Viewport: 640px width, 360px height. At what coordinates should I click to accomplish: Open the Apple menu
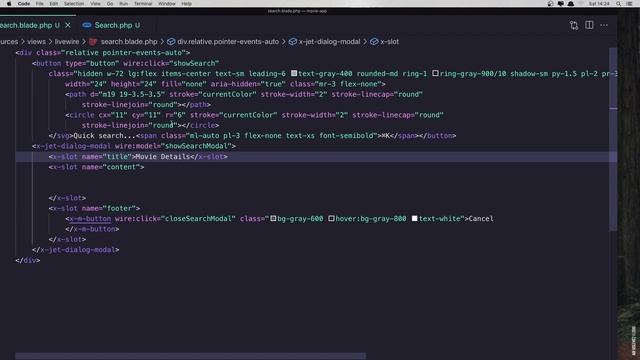tap(9, 4)
